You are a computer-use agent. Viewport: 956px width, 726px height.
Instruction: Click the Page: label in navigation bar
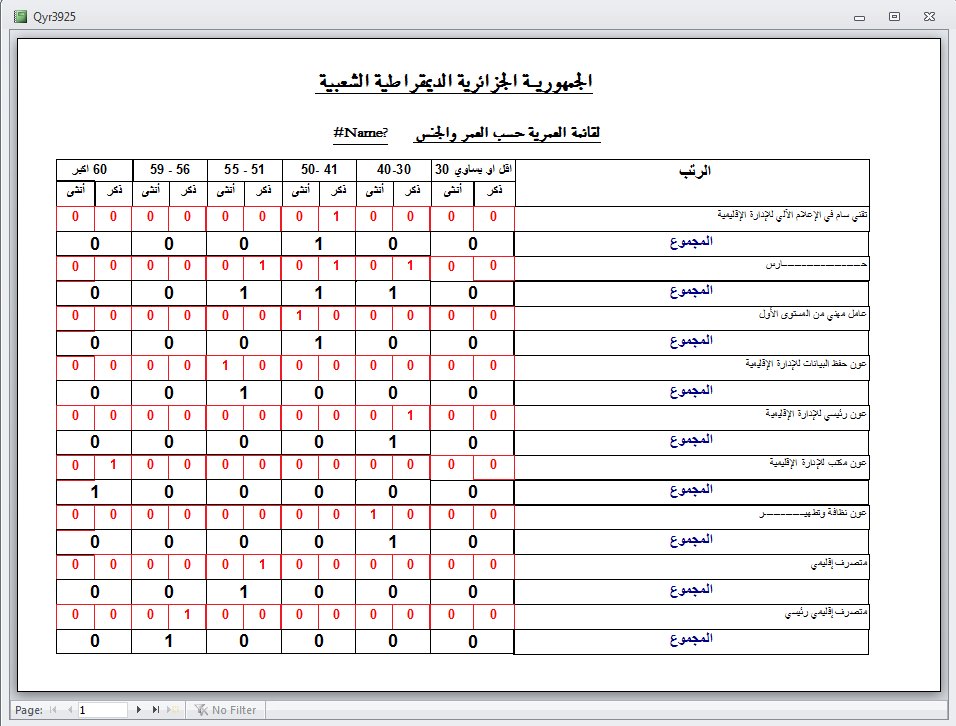click(x=29, y=710)
